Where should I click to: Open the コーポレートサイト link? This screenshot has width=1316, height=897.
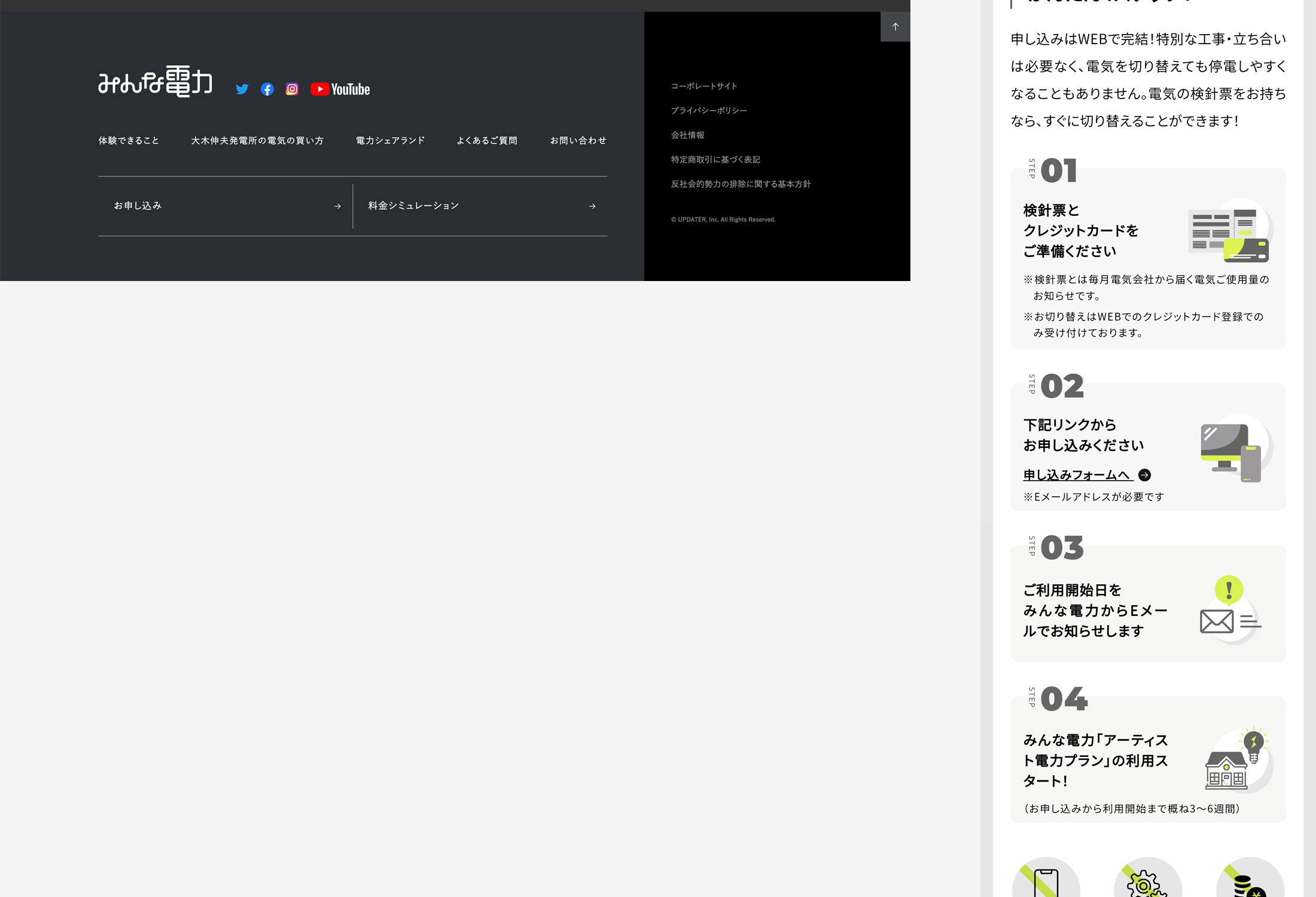703,86
